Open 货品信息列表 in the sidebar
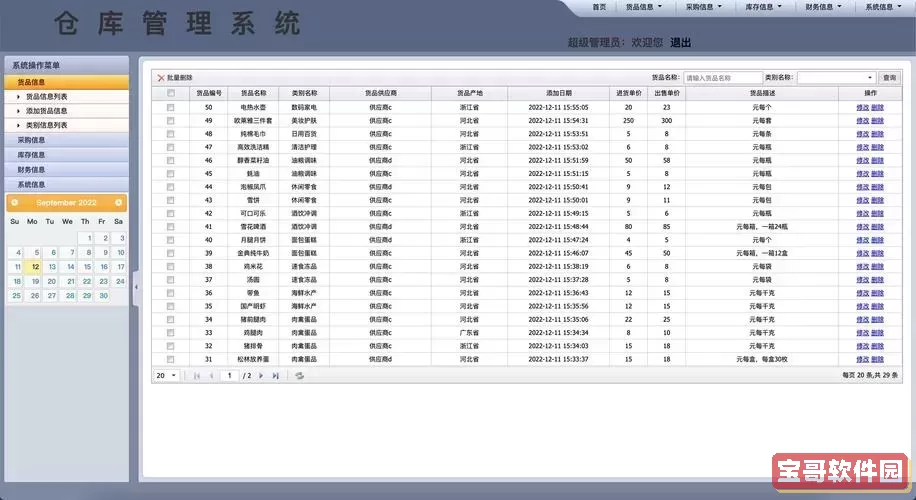The width and height of the screenshot is (916, 500). coord(47,96)
